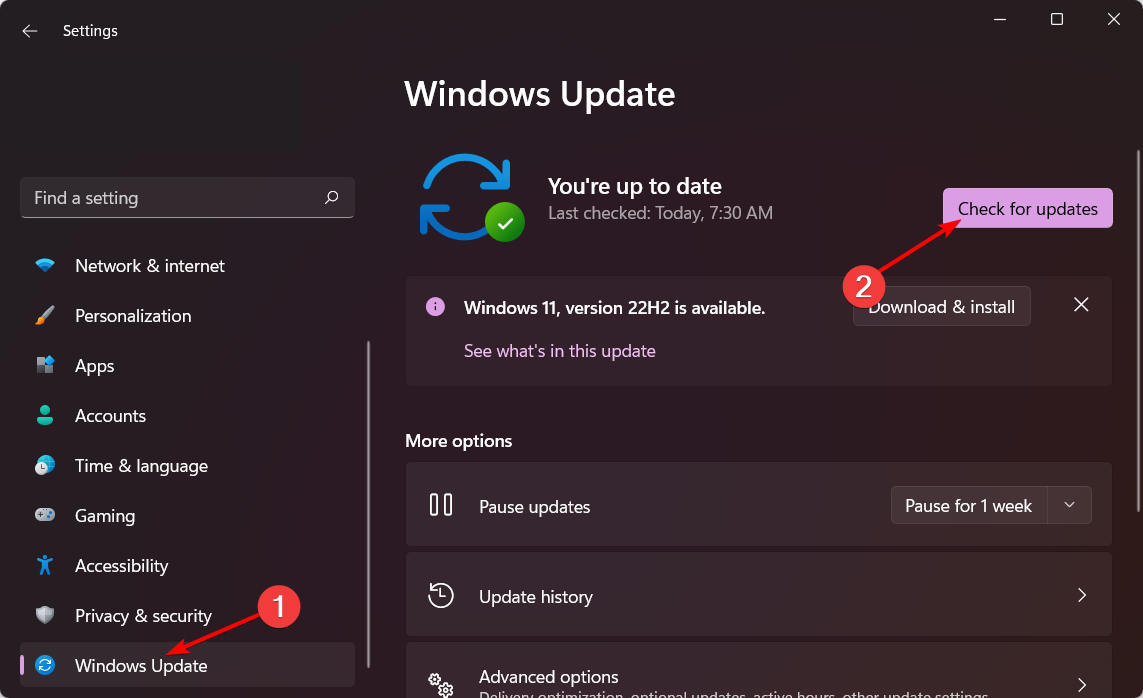Open the Pause updates duration dropdown
1143x698 pixels.
(1069, 505)
